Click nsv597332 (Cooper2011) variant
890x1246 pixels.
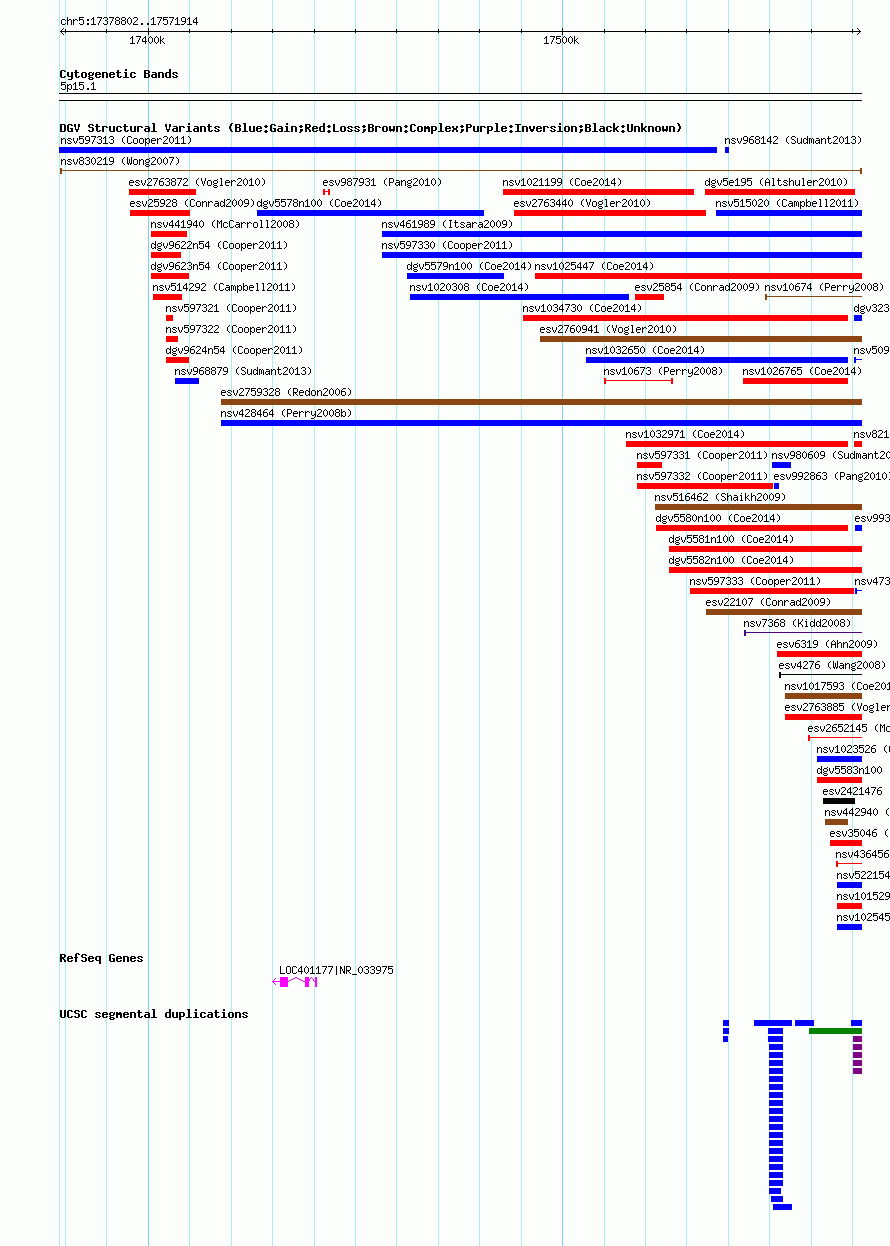coord(705,486)
